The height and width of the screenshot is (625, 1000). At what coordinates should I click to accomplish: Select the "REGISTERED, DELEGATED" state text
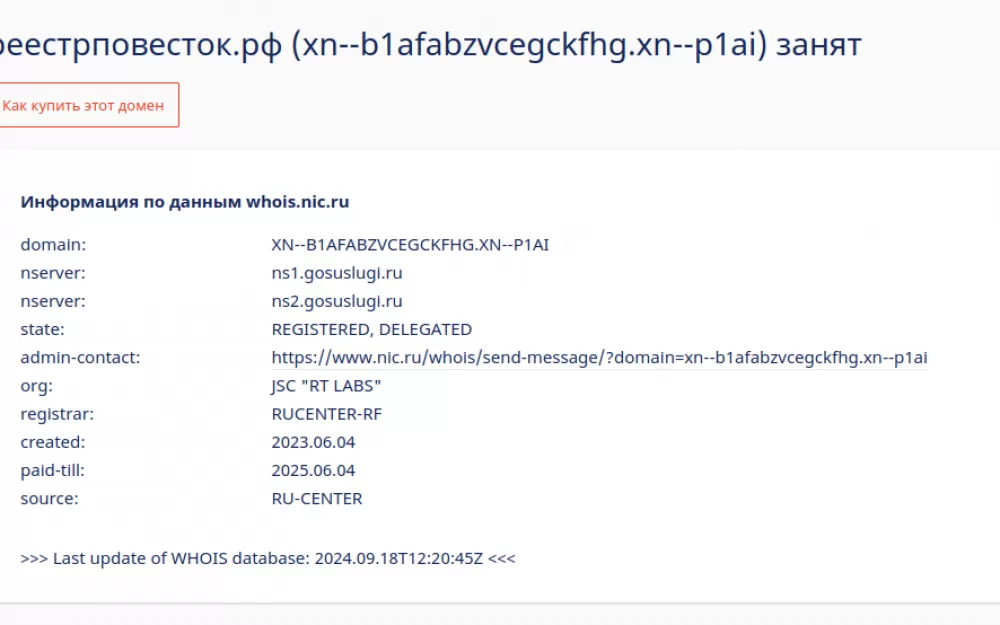pos(371,329)
